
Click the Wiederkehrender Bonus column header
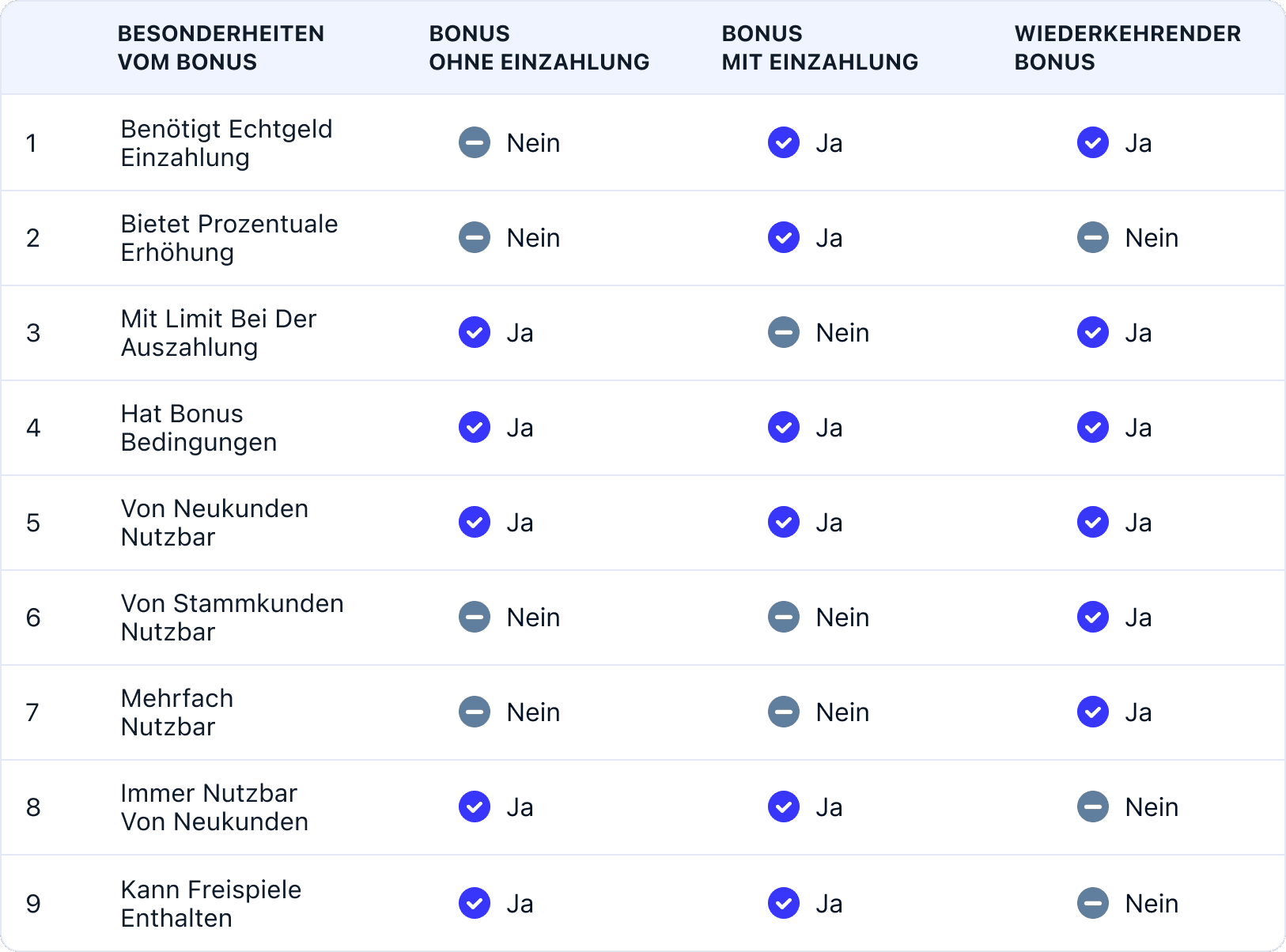pos(1127,47)
